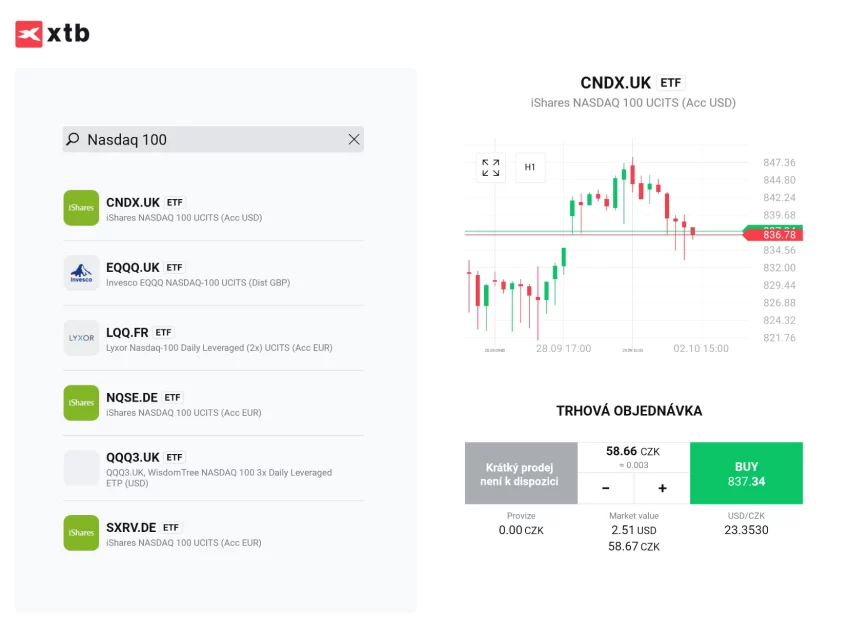Decrease order volume with the minus stepper
Screen dimensions: 850x630
pos(607,488)
